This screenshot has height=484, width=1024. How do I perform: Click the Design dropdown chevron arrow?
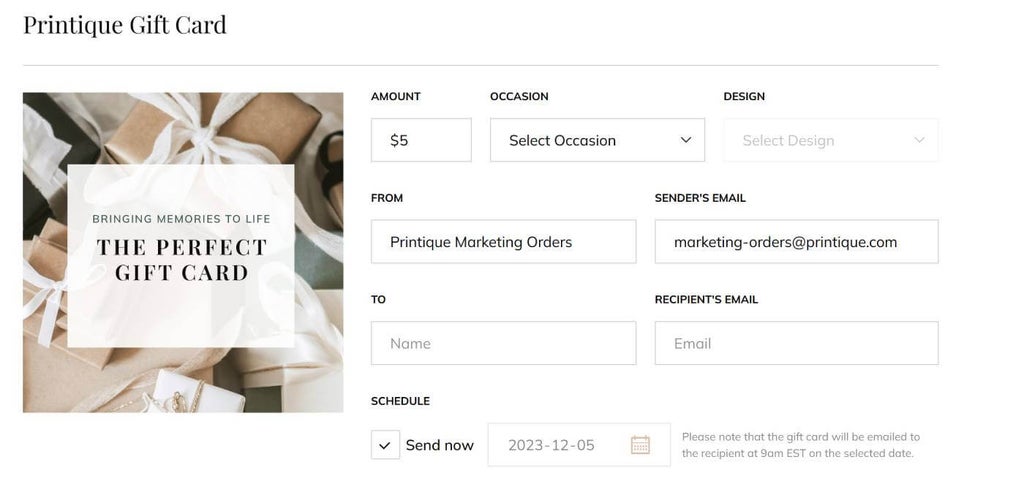pyautogui.click(x=919, y=140)
